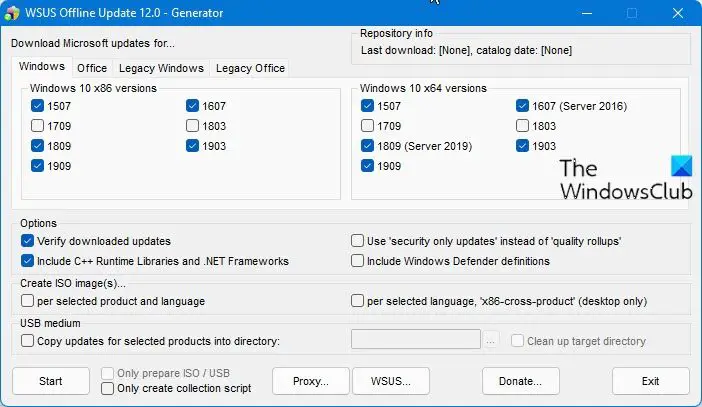Uncheck Windows 10 x86 version 1607
This screenshot has height=407, width=702.
192,106
